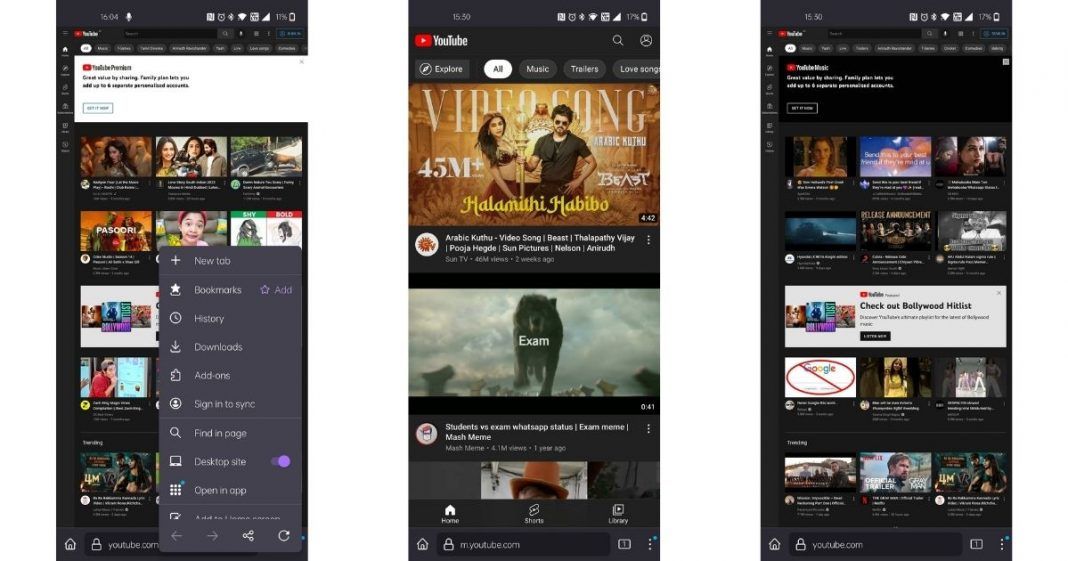The width and height of the screenshot is (1068, 561).
Task: Go back using the menu's left arrow
Action: point(176,536)
